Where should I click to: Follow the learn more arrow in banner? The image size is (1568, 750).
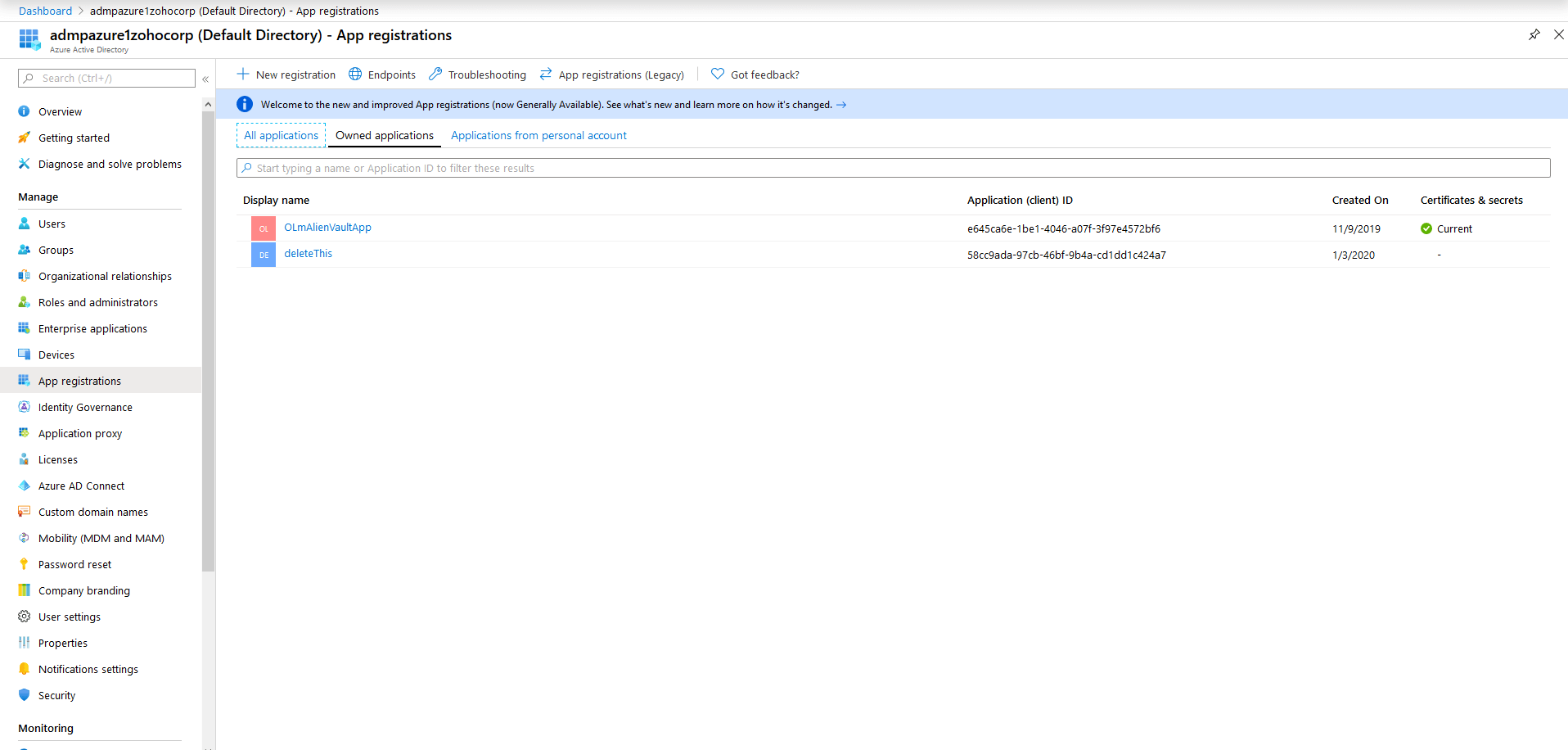[841, 105]
